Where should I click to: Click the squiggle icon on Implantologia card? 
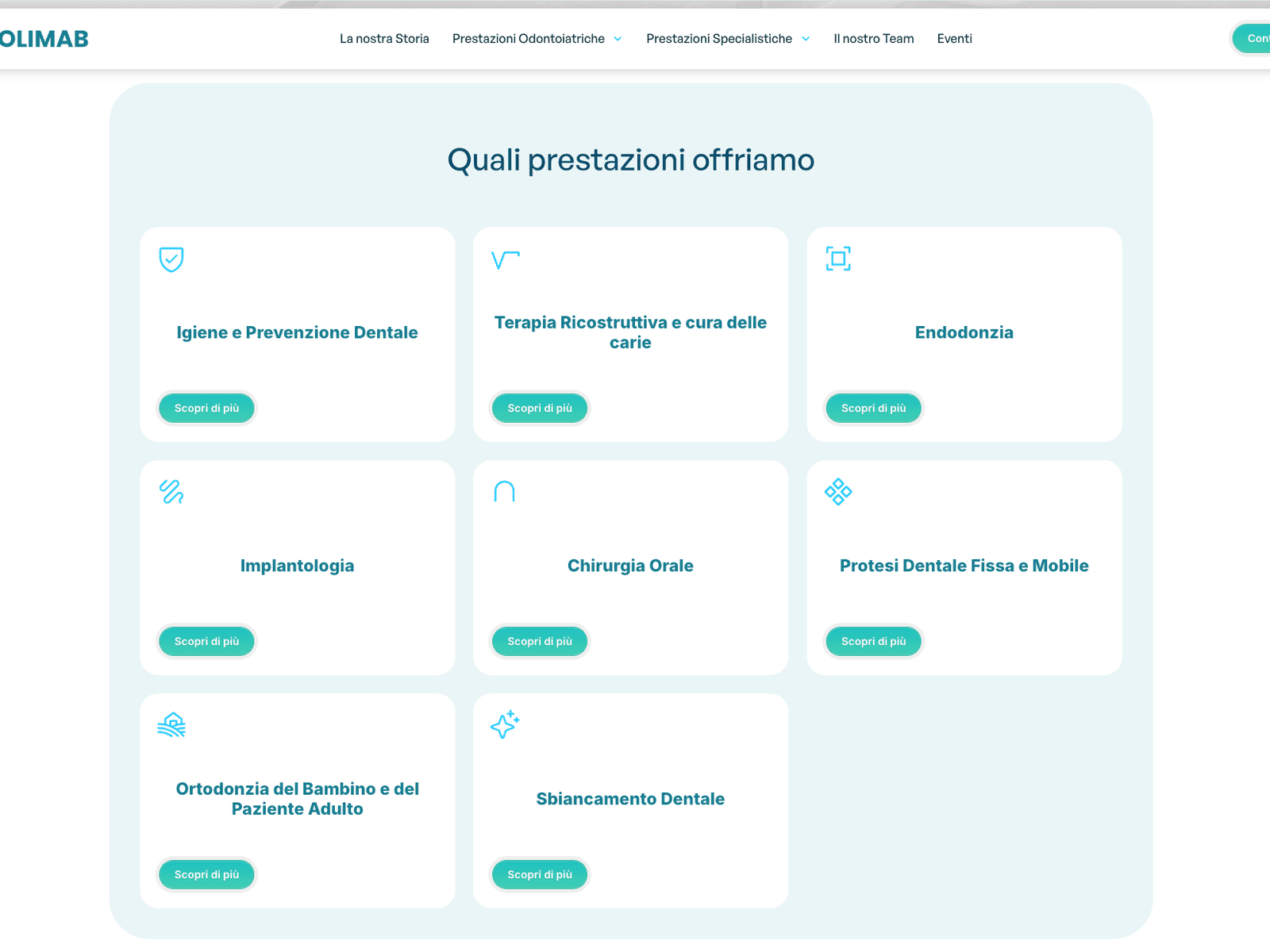tap(171, 492)
